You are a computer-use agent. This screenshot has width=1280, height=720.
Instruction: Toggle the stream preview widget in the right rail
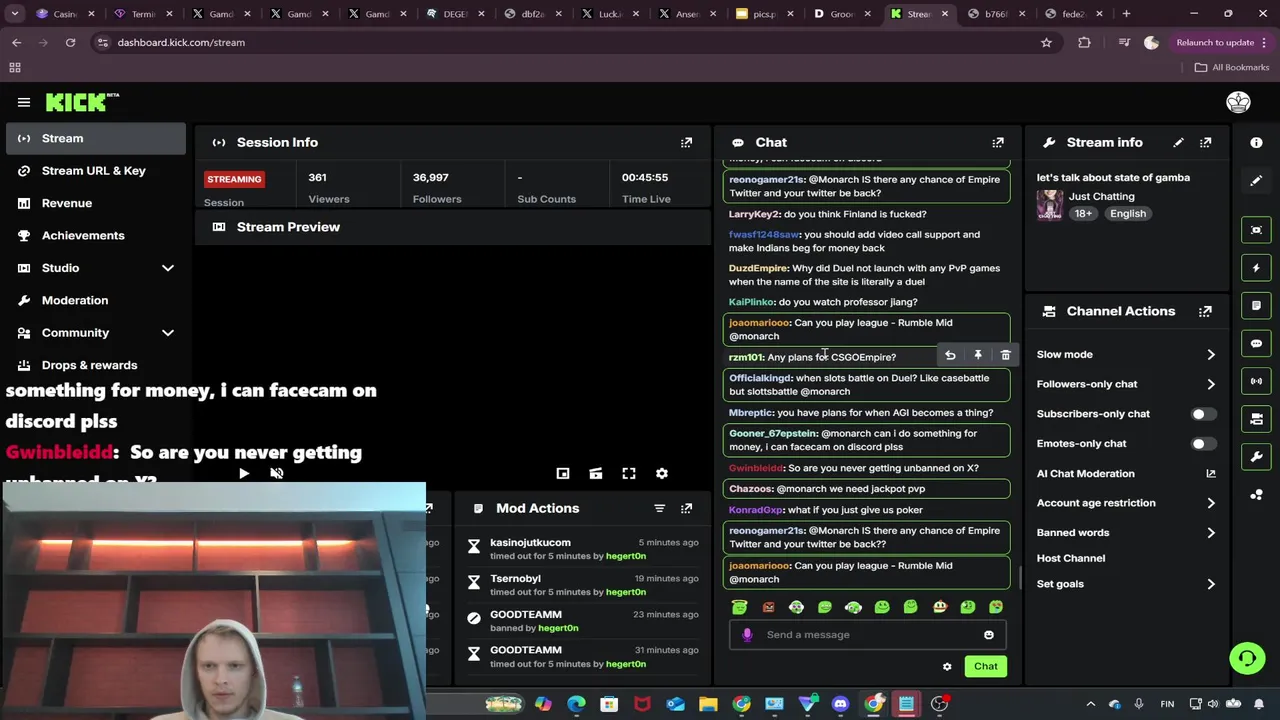pyautogui.click(x=1256, y=230)
